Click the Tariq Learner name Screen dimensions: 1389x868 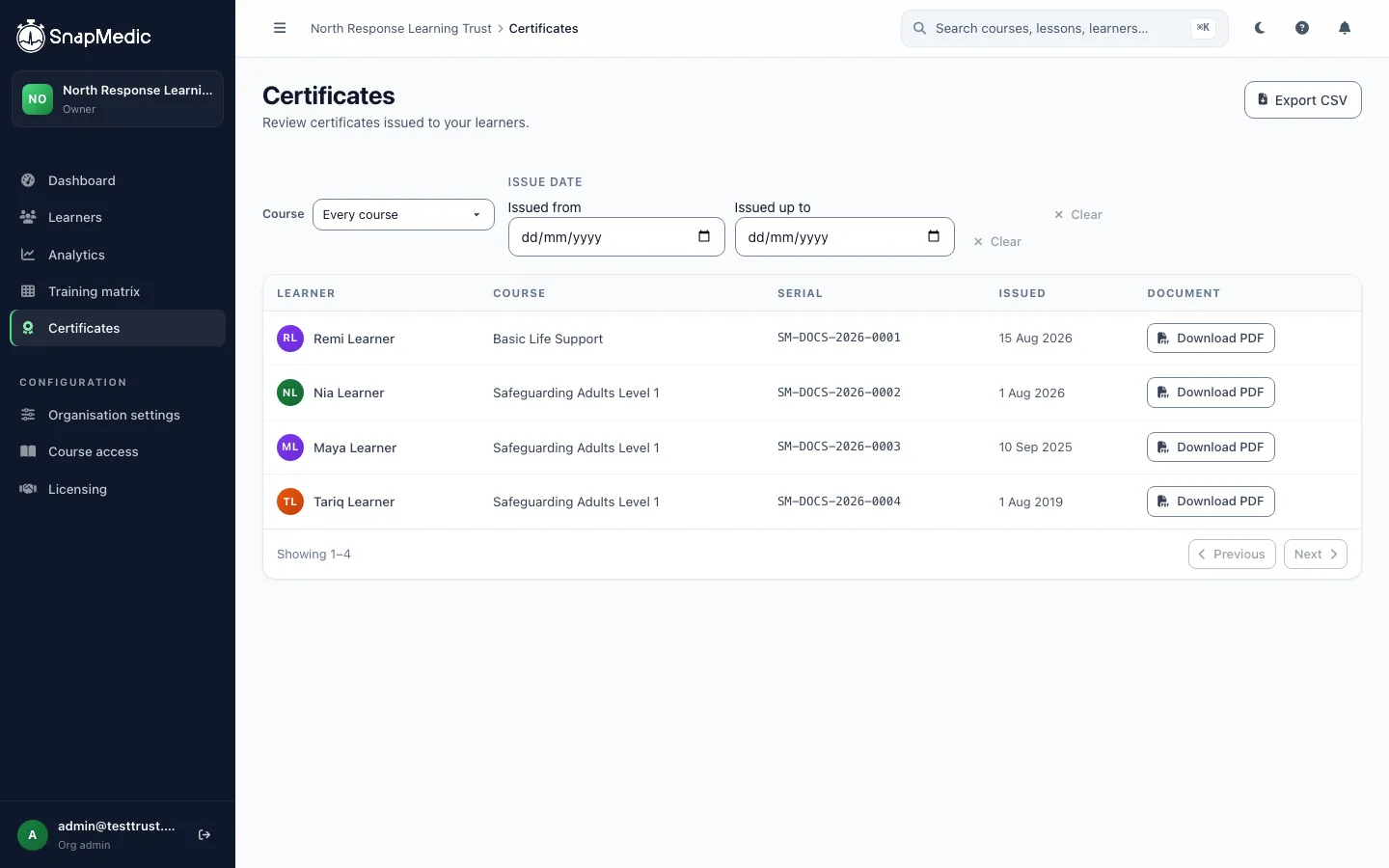pyautogui.click(x=354, y=502)
